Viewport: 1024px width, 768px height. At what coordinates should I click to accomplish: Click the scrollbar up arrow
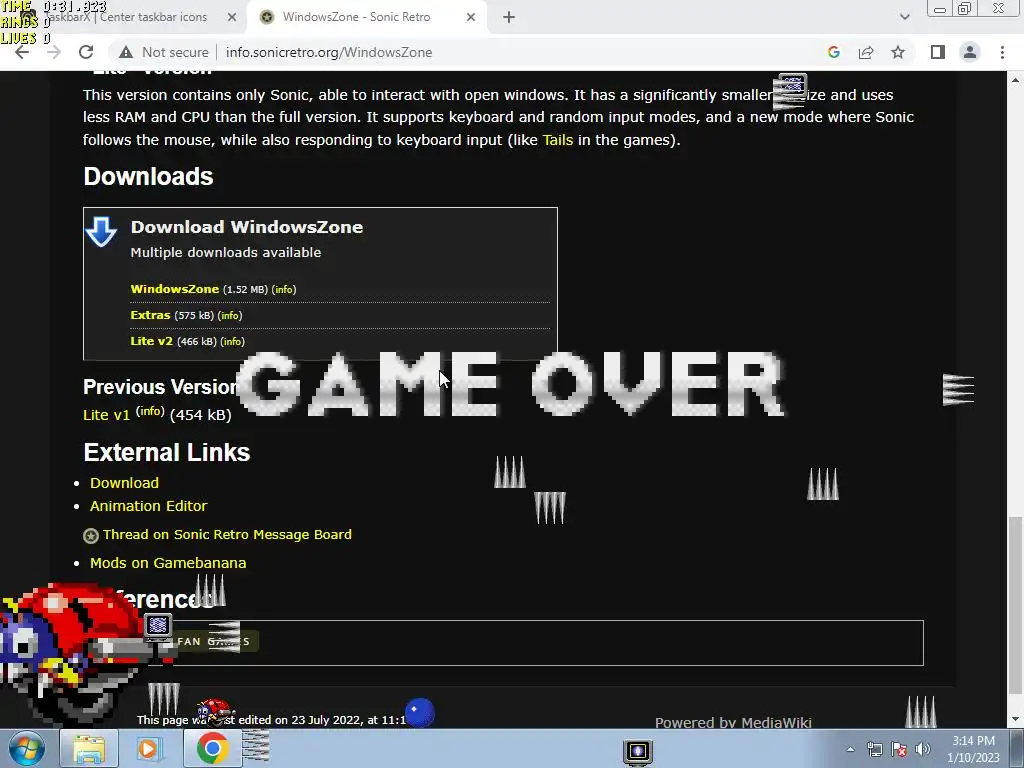point(1015,80)
